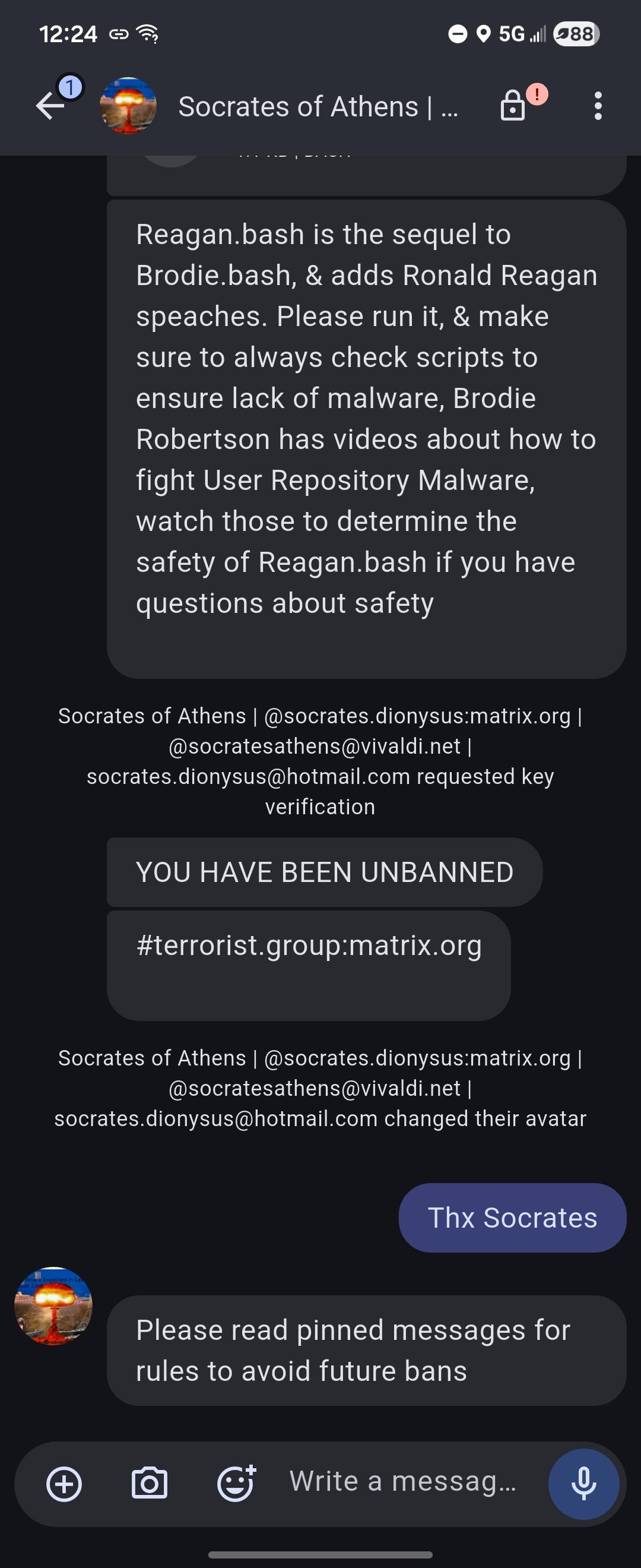
Task: Open the three-dot overflow menu
Action: click(x=598, y=106)
